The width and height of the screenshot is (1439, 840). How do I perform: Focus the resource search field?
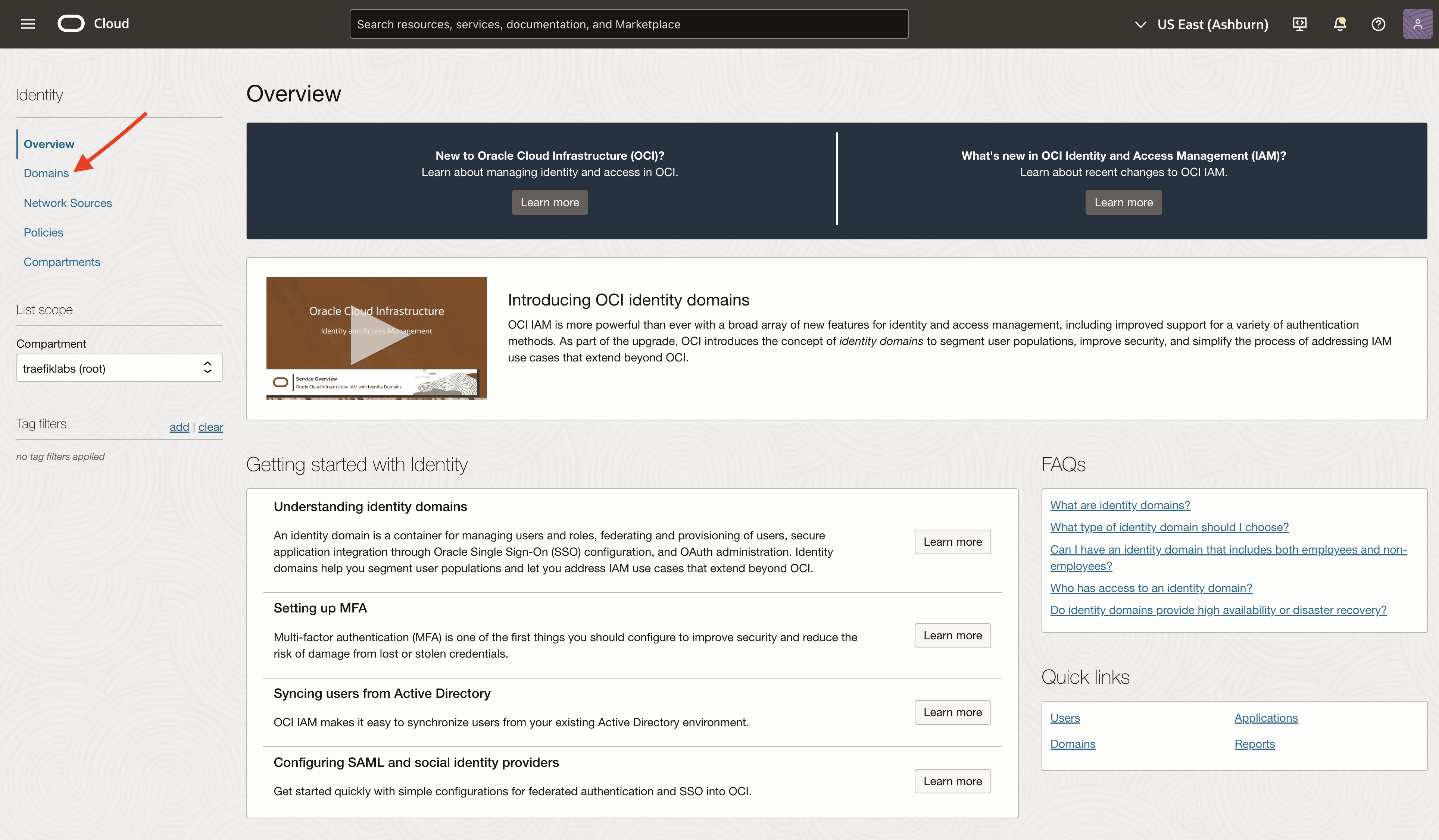(x=628, y=24)
